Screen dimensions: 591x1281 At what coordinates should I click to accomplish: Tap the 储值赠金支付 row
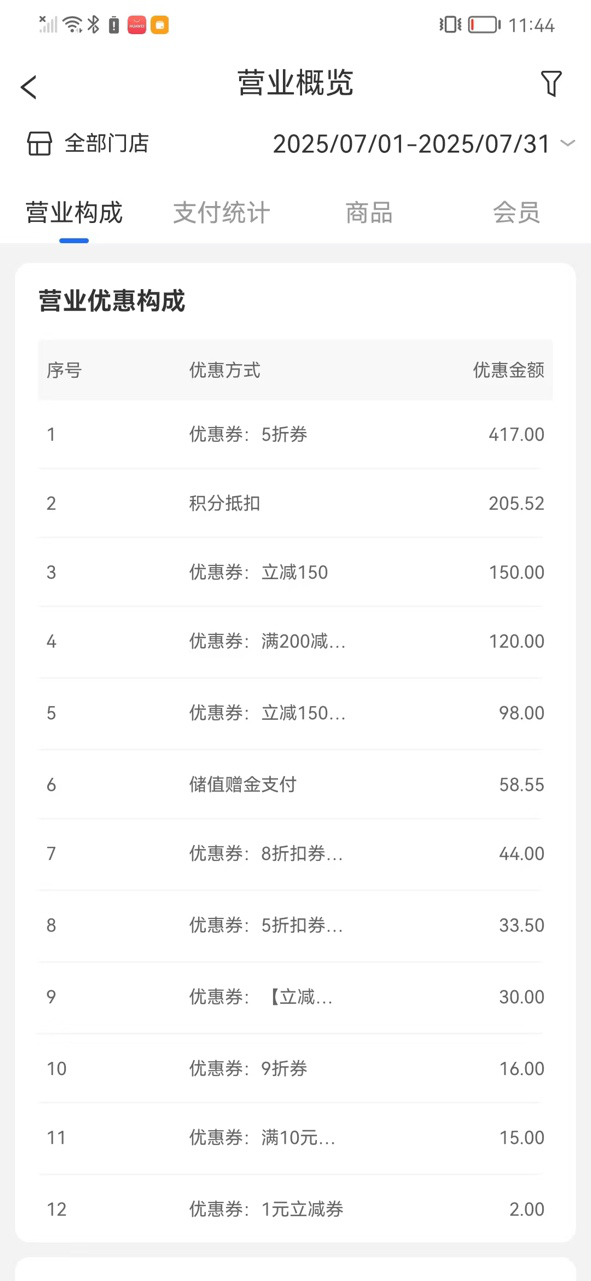tap(295, 785)
